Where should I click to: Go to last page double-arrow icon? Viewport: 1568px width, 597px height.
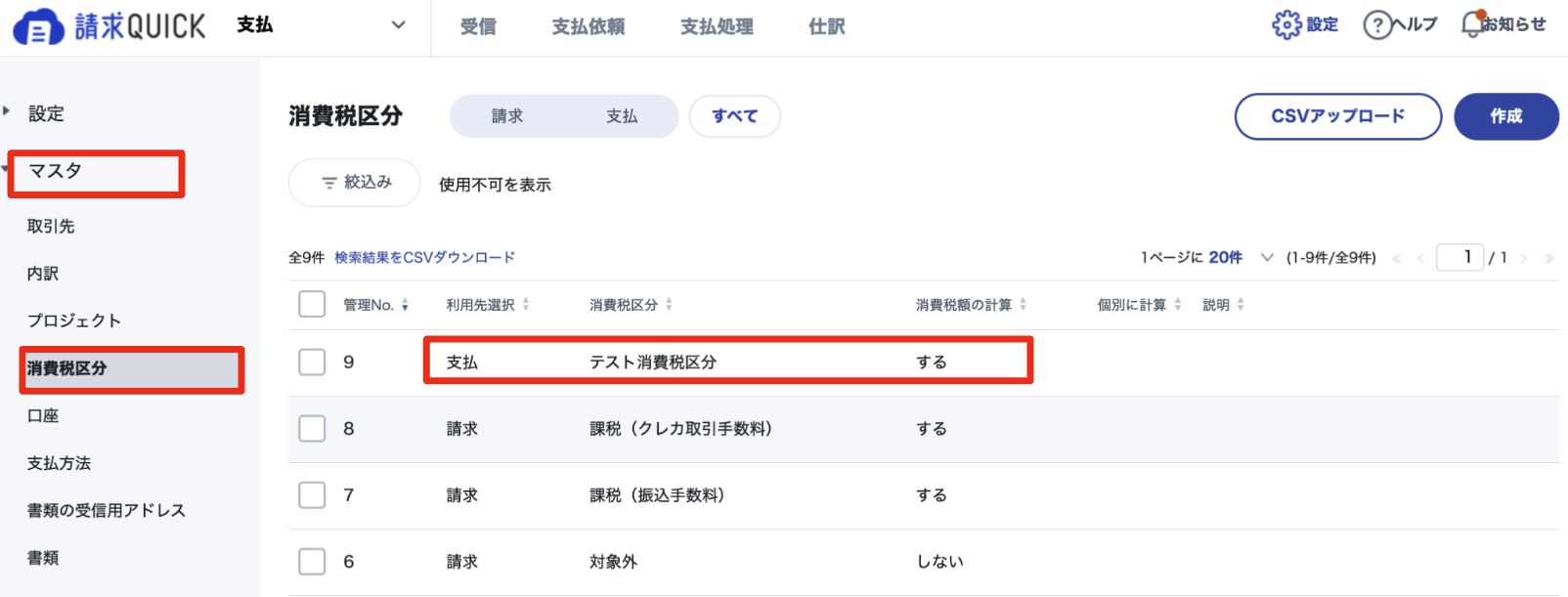click(1548, 258)
